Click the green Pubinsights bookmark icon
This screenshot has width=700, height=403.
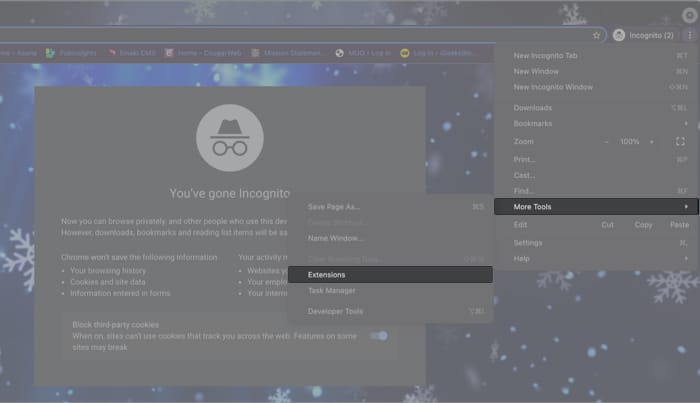[50, 53]
